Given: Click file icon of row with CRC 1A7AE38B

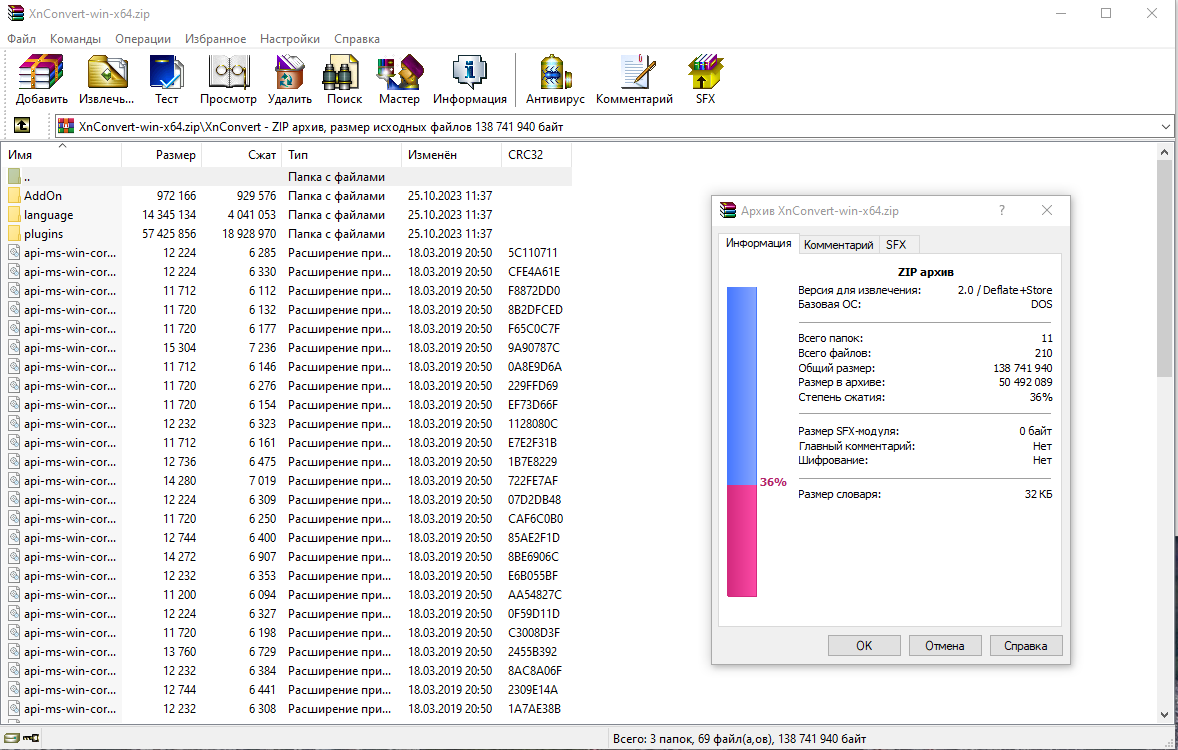Looking at the screenshot, I should [14, 709].
